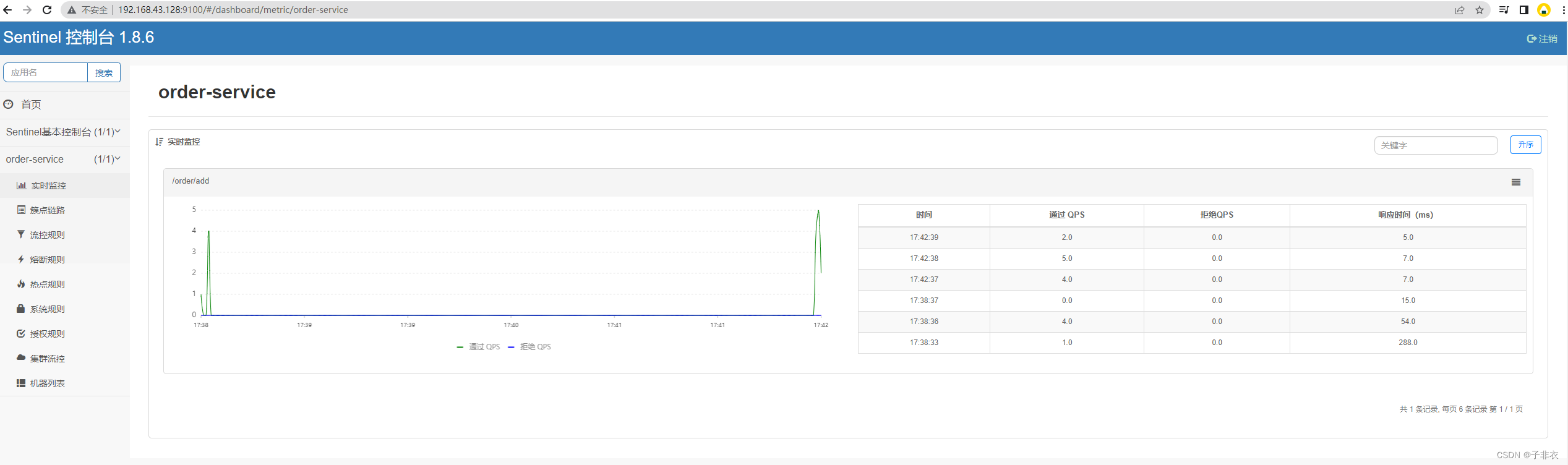This screenshot has width=1568, height=465.
Task: Go back using browser back arrow
Action: click(7, 10)
